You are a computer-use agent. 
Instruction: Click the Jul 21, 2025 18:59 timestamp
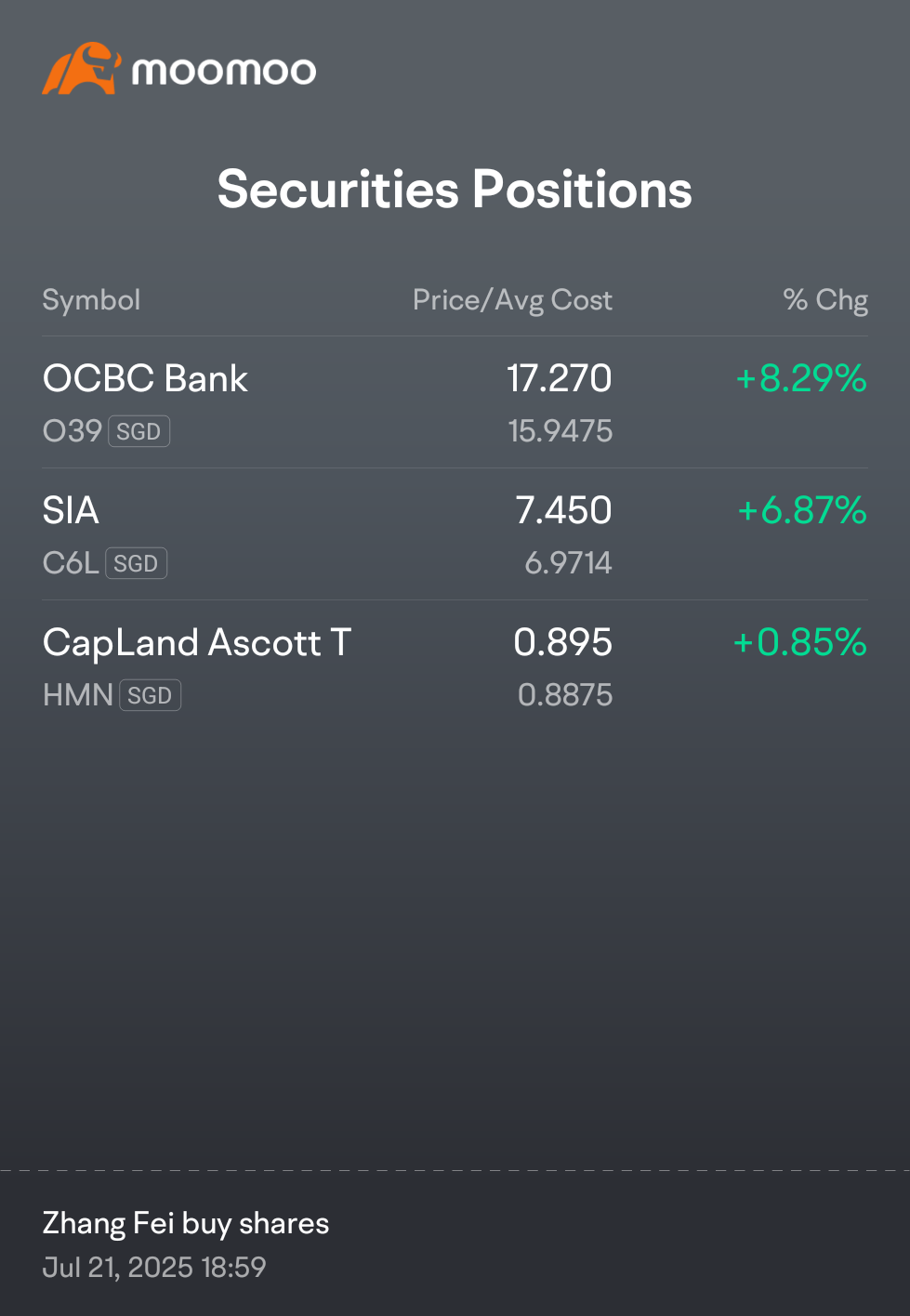tap(154, 1267)
